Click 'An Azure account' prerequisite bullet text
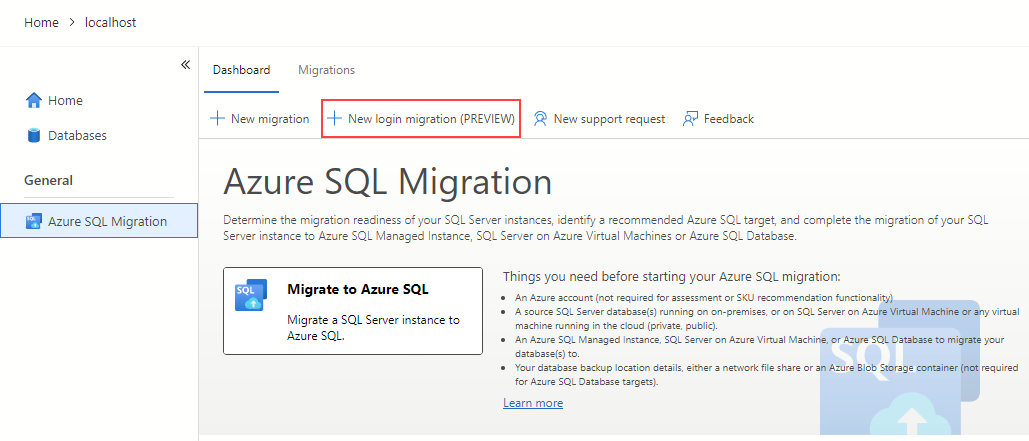The image size is (1029, 441). point(704,297)
